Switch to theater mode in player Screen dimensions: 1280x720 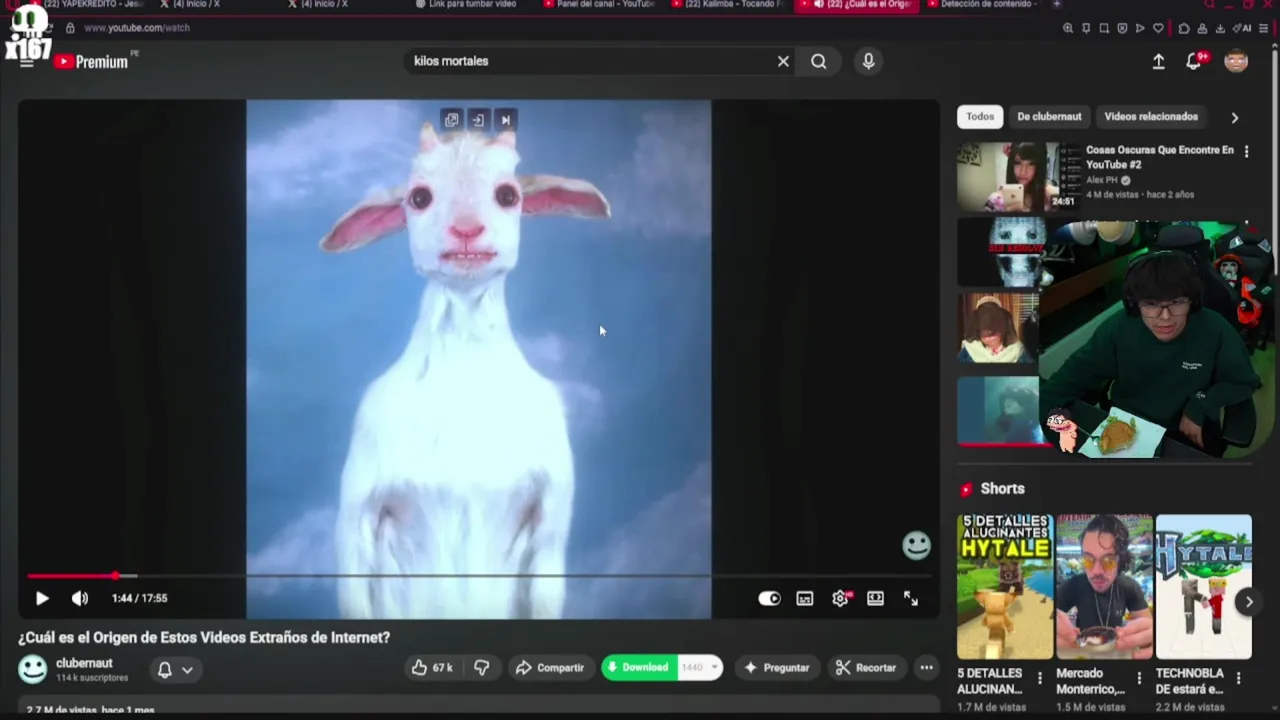pos(875,598)
